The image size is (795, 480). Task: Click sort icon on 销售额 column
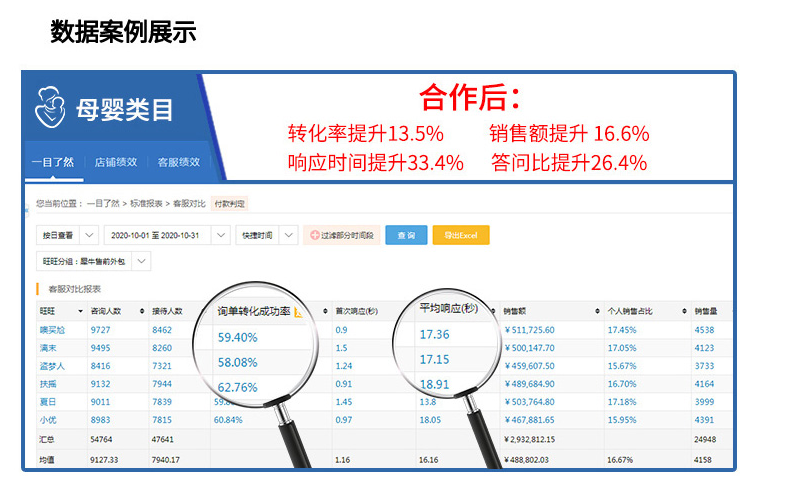(x=597, y=311)
